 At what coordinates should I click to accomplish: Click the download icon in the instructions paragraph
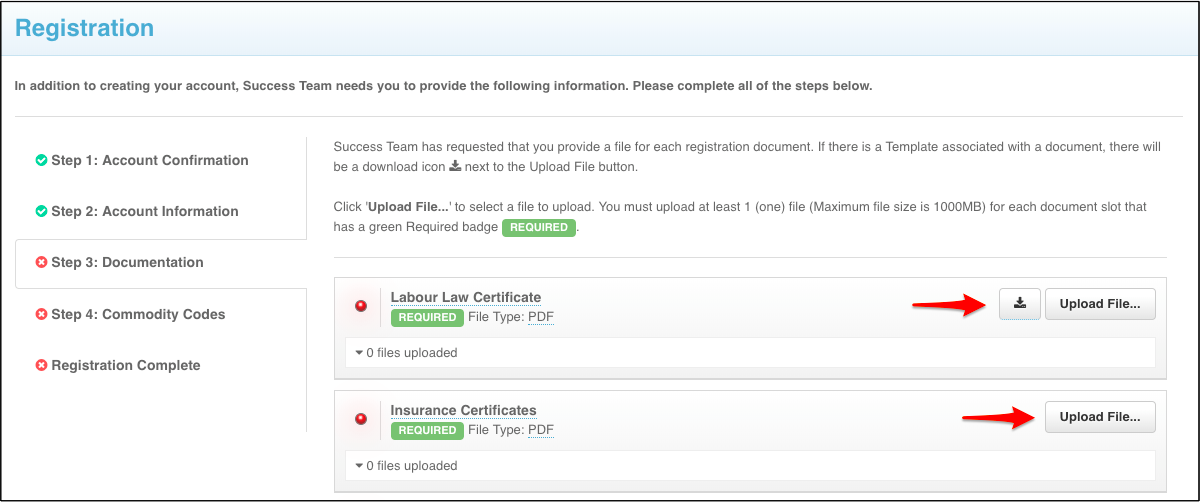tap(455, 166)
